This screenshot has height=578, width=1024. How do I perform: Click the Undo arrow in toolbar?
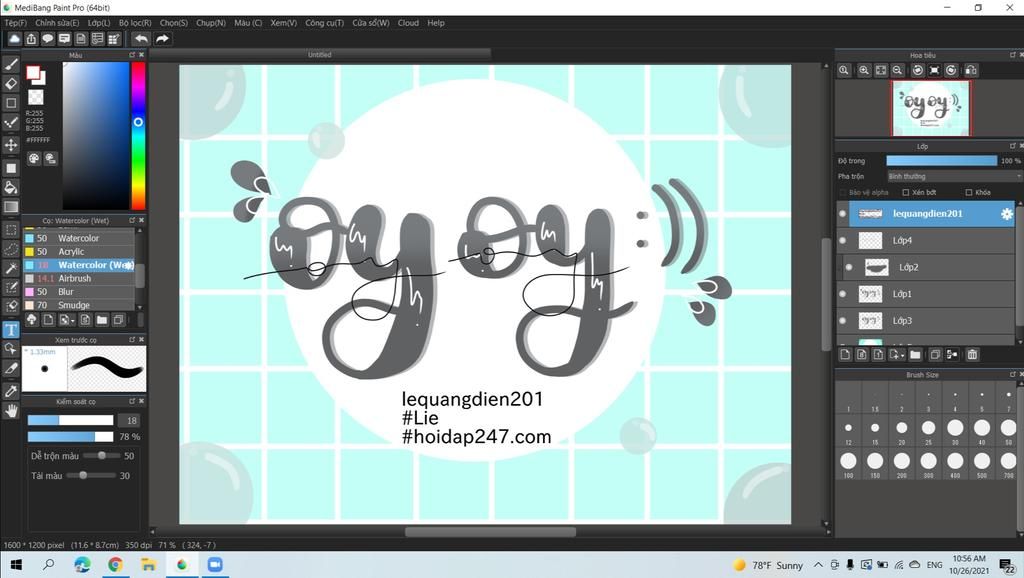point(141,39)
